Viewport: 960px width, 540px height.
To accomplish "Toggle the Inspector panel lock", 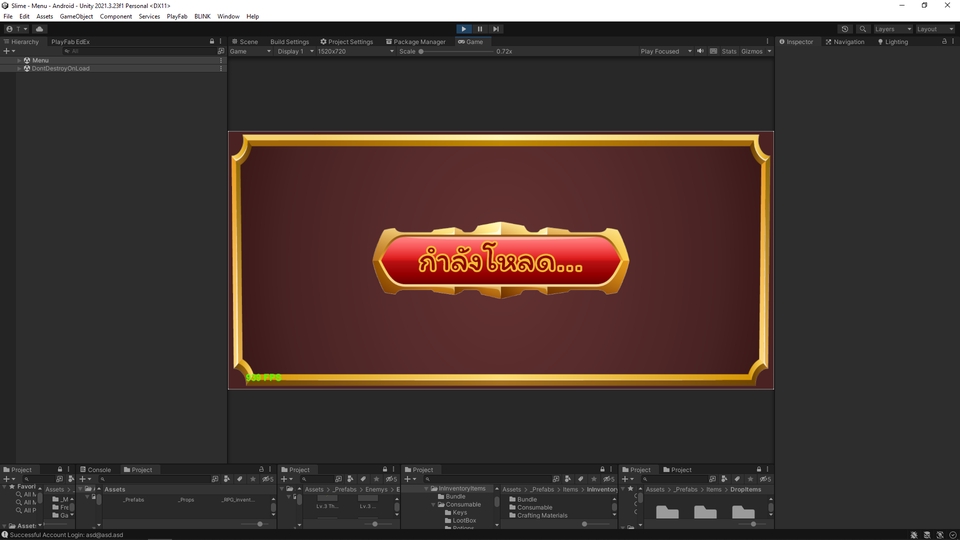I will [x=944, y=42].
